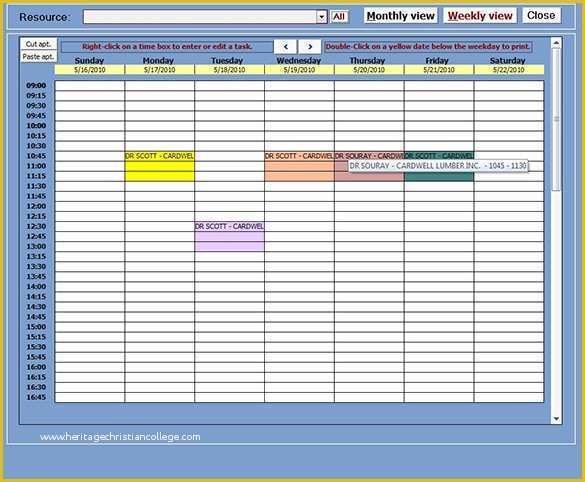The image size is (585, 482).
Task: Go to previous week arrow
Action: click(x=285, y=47)
